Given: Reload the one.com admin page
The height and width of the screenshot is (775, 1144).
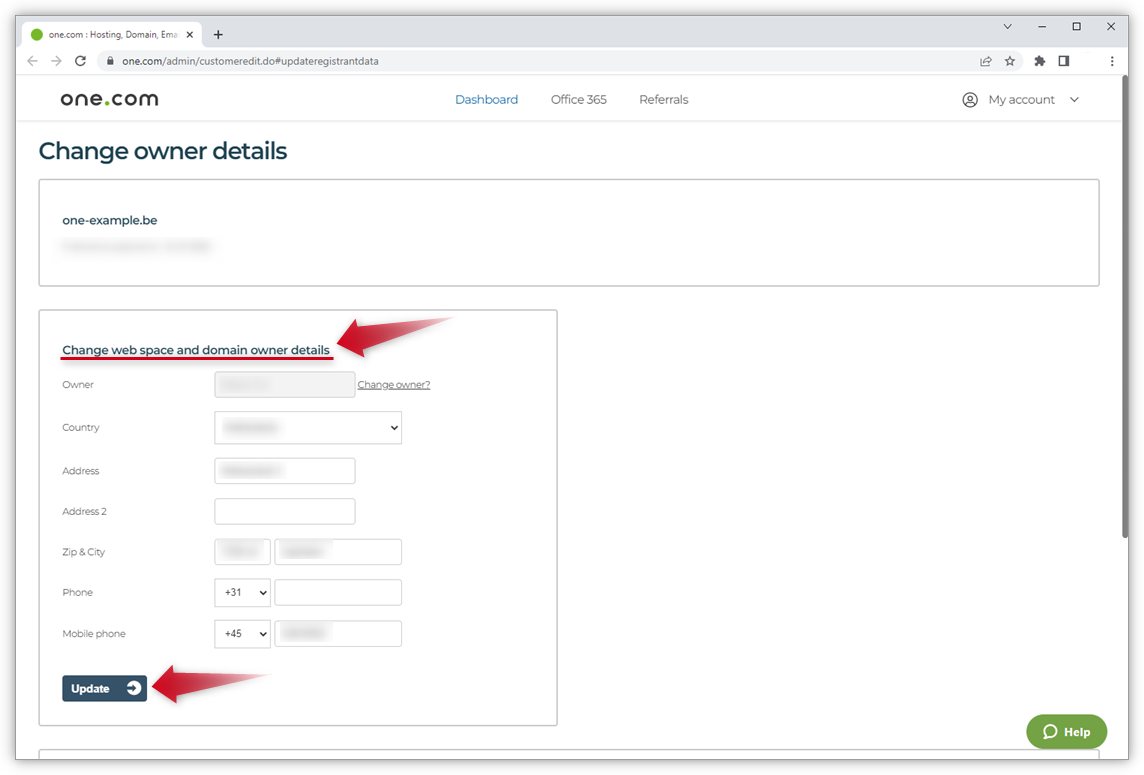Looking at the screenshot, I should [80, 60].
